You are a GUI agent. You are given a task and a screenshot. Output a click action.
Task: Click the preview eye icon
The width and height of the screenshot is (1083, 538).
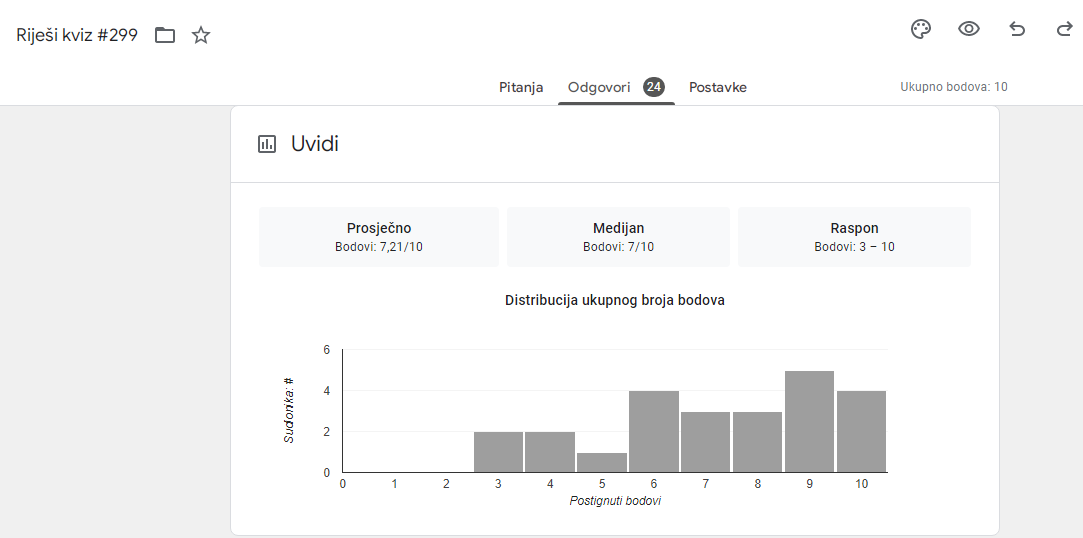969,29
